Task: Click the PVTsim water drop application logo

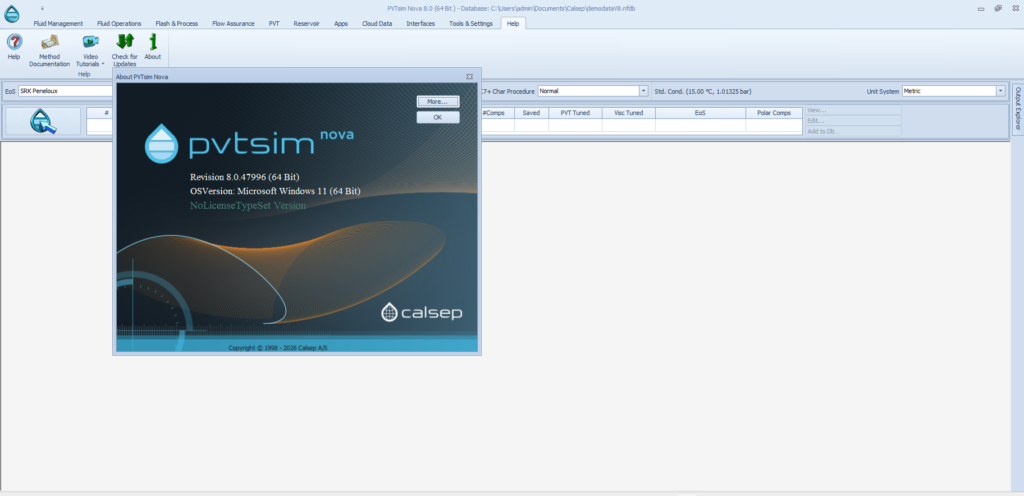Action: click(12, 13)
